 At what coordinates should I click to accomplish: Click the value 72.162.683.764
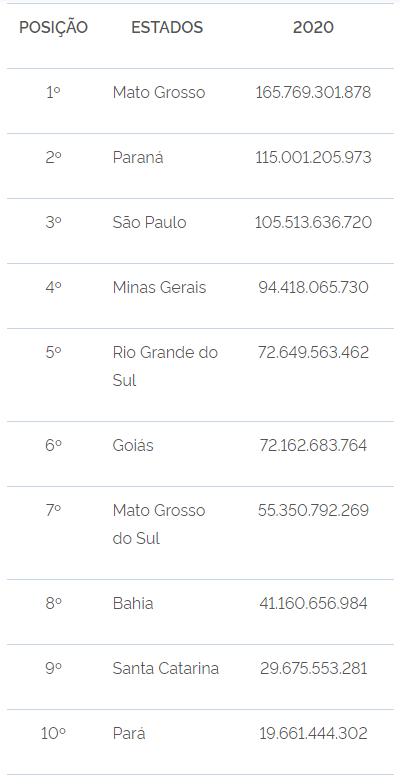pos(313,445)
